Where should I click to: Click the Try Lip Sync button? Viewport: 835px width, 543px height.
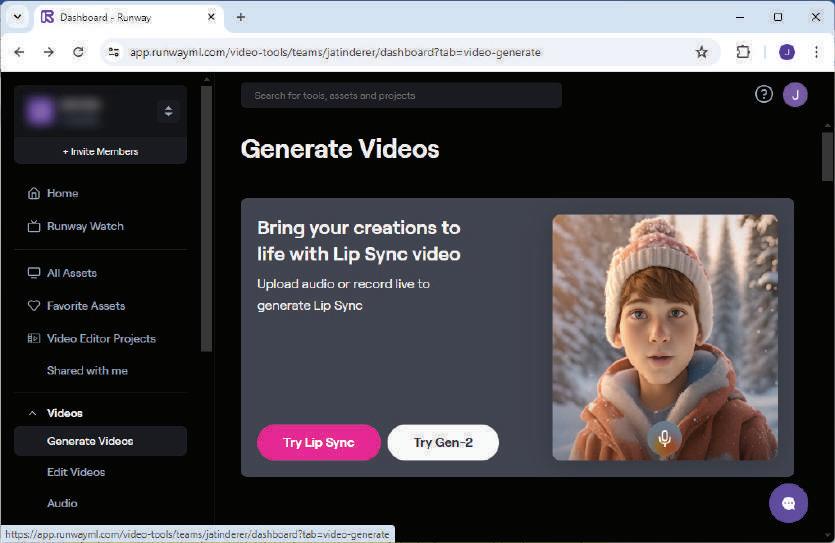318,442
